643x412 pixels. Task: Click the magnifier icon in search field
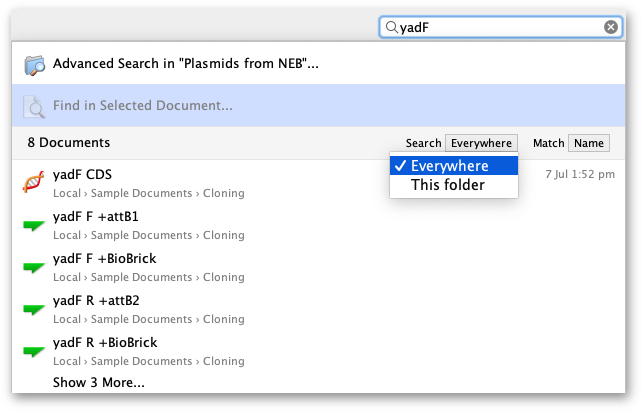click(392, 27)
